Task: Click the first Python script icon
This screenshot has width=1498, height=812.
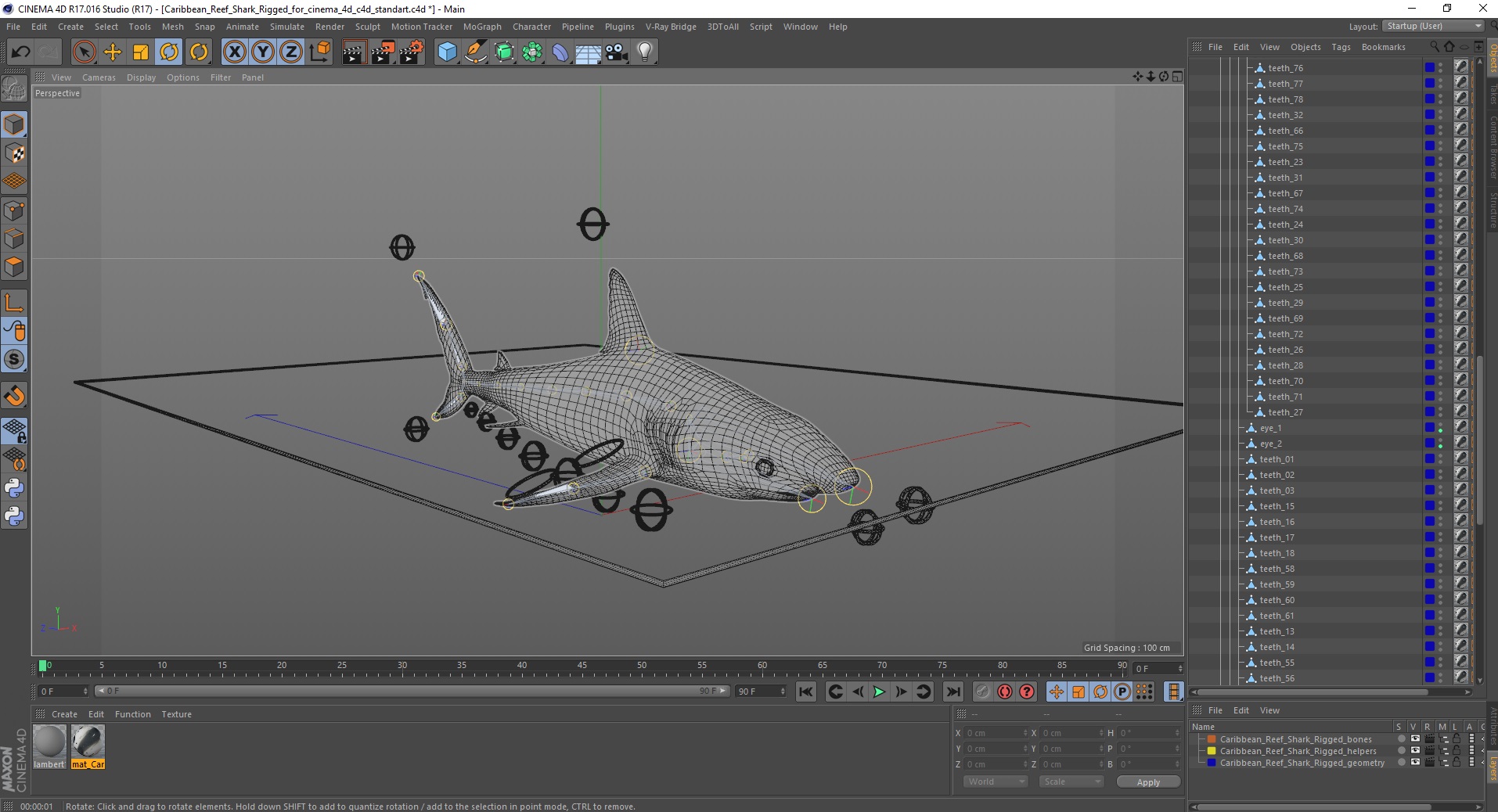Action: [x=14, y=488]
